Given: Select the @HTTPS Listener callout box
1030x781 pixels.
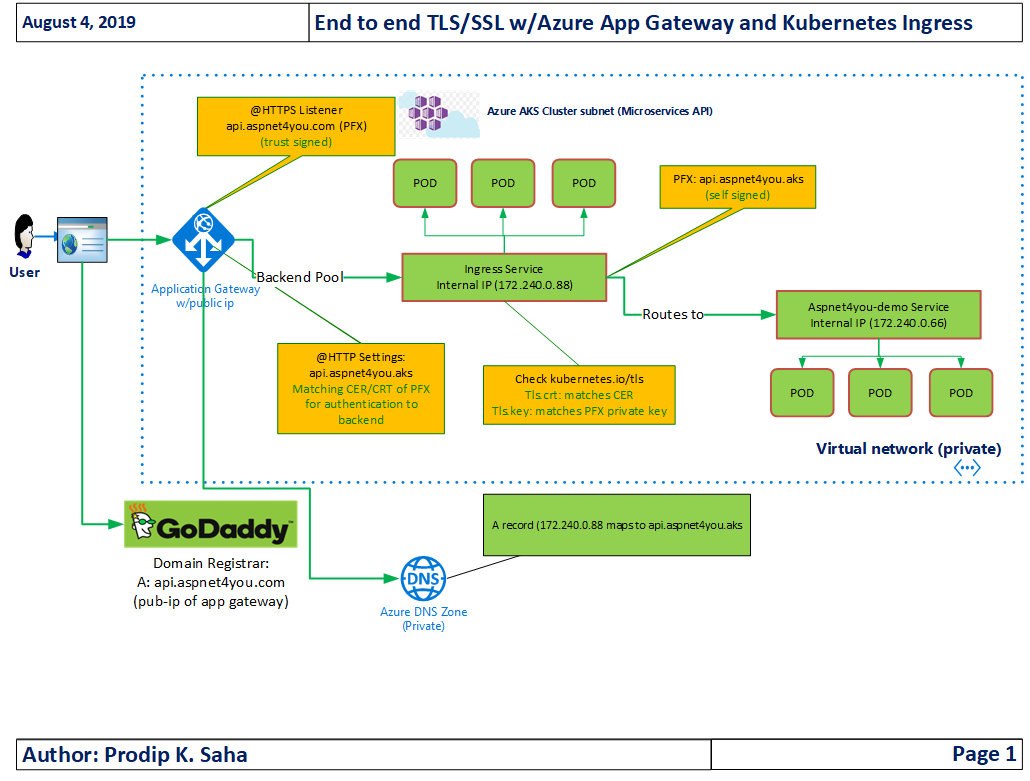Looking at the screenshot, I should 296,126.
